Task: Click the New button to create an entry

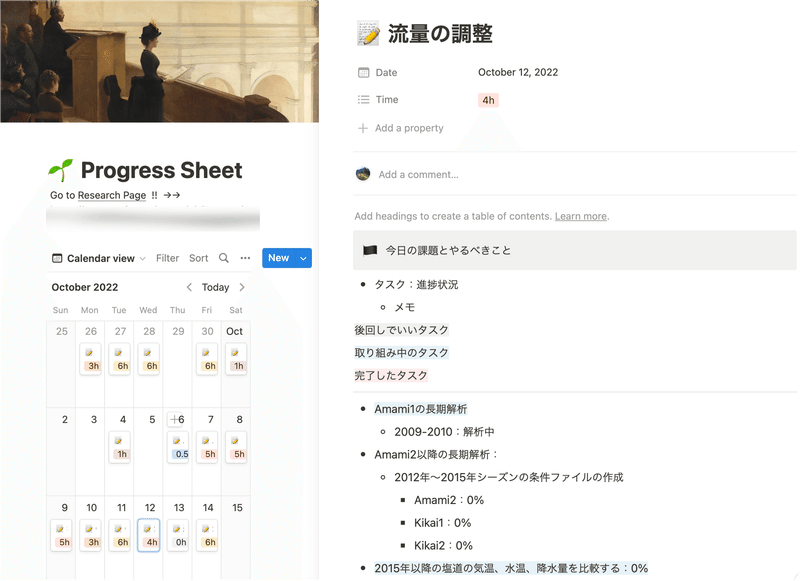Action: (x=276, y=258)
